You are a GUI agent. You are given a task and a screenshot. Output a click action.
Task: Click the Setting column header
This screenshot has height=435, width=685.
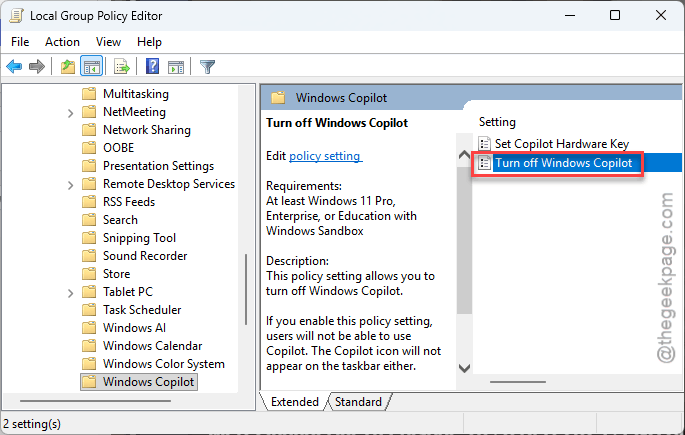tap(497, 122)
